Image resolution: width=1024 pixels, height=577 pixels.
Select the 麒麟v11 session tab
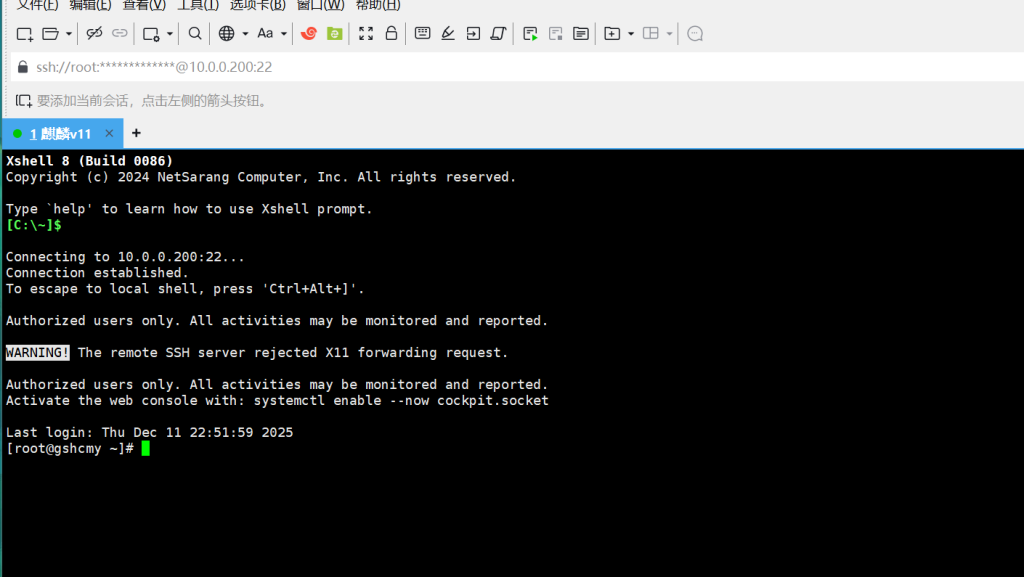click(60, 133)
